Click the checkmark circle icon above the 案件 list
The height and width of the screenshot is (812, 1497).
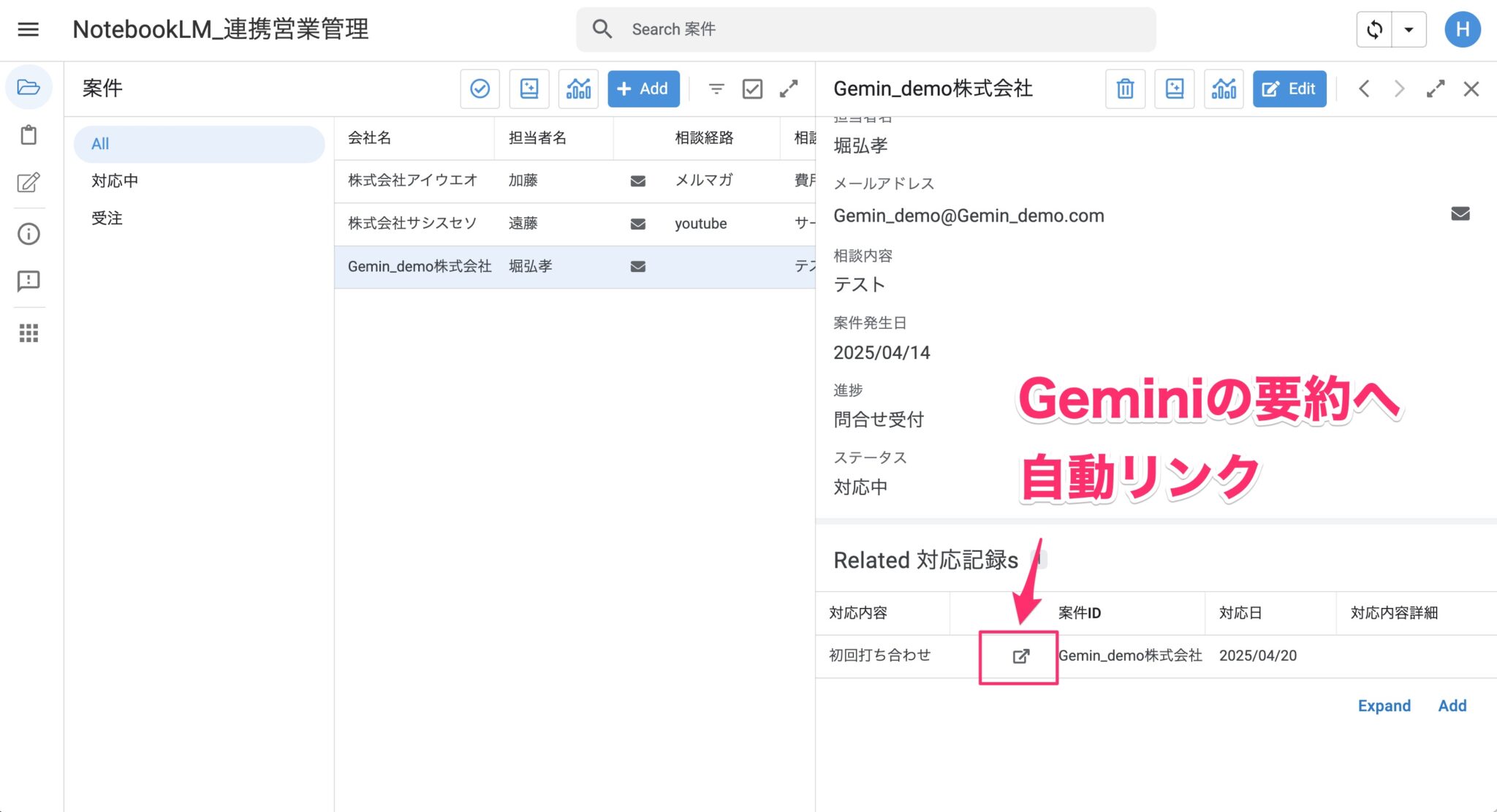coord(480,88)
